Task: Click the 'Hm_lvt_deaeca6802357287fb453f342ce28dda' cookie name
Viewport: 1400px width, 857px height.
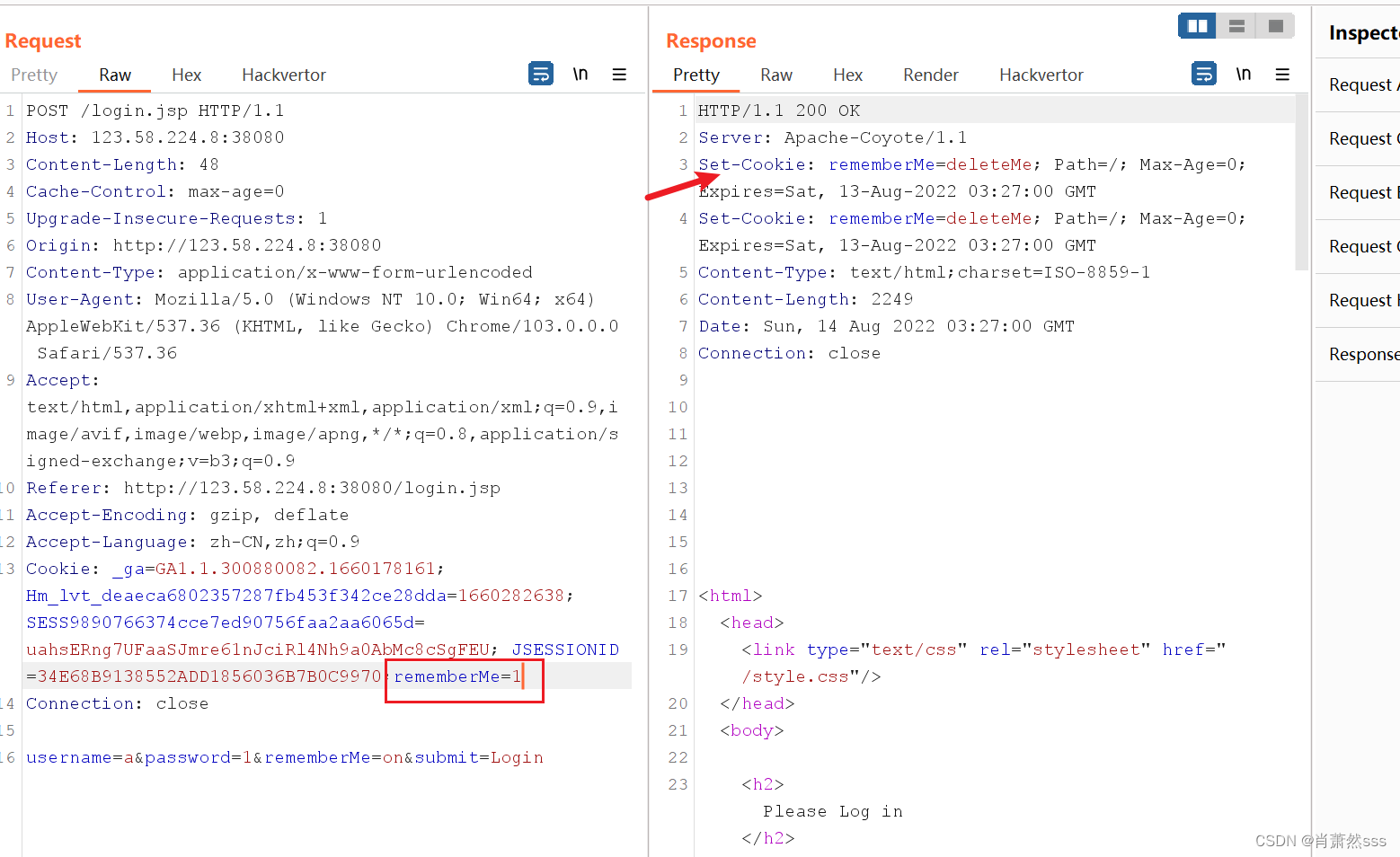Action: [236, 596]
